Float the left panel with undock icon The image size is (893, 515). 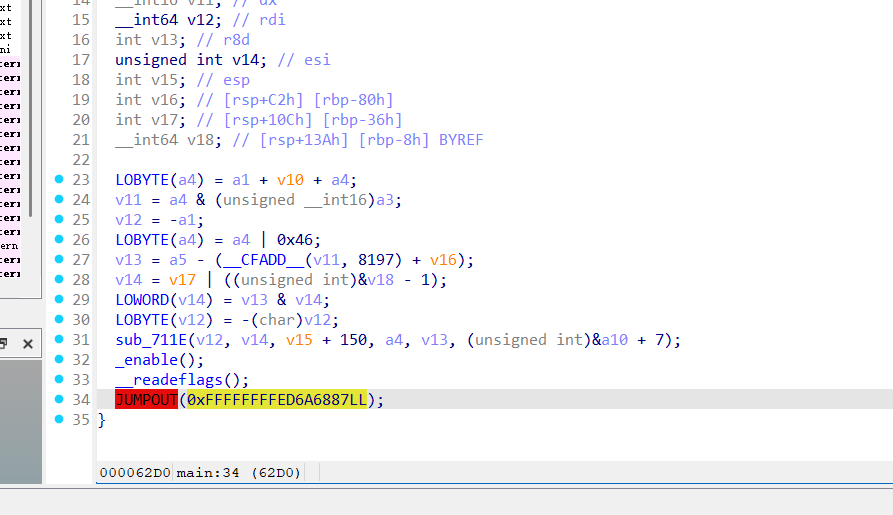(x=4, y=344)
